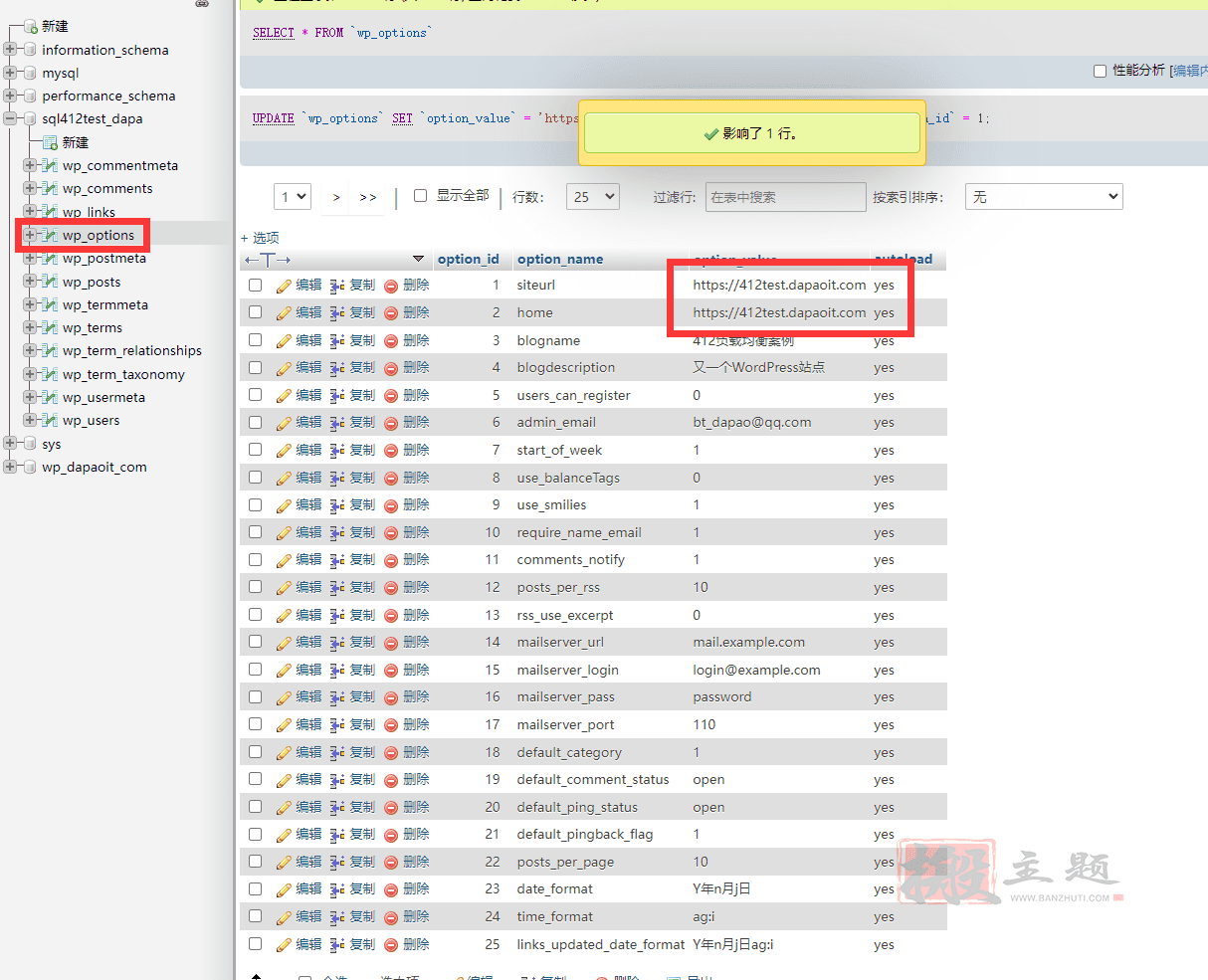Click the + 选项 options link
This screenshot has height=980, width=1208.
(x=260, y=238)
